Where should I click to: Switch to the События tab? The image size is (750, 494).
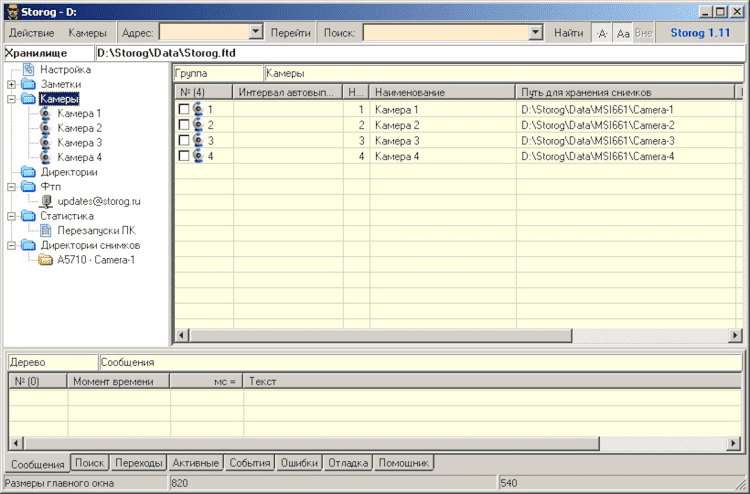pyautogui.click(x=250, y=462)
